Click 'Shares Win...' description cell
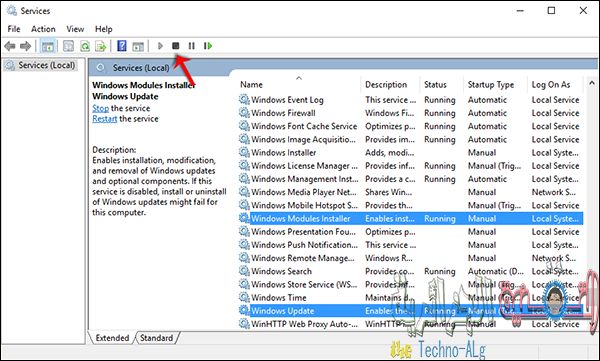 pyautogui.click(x=389, y=192)
